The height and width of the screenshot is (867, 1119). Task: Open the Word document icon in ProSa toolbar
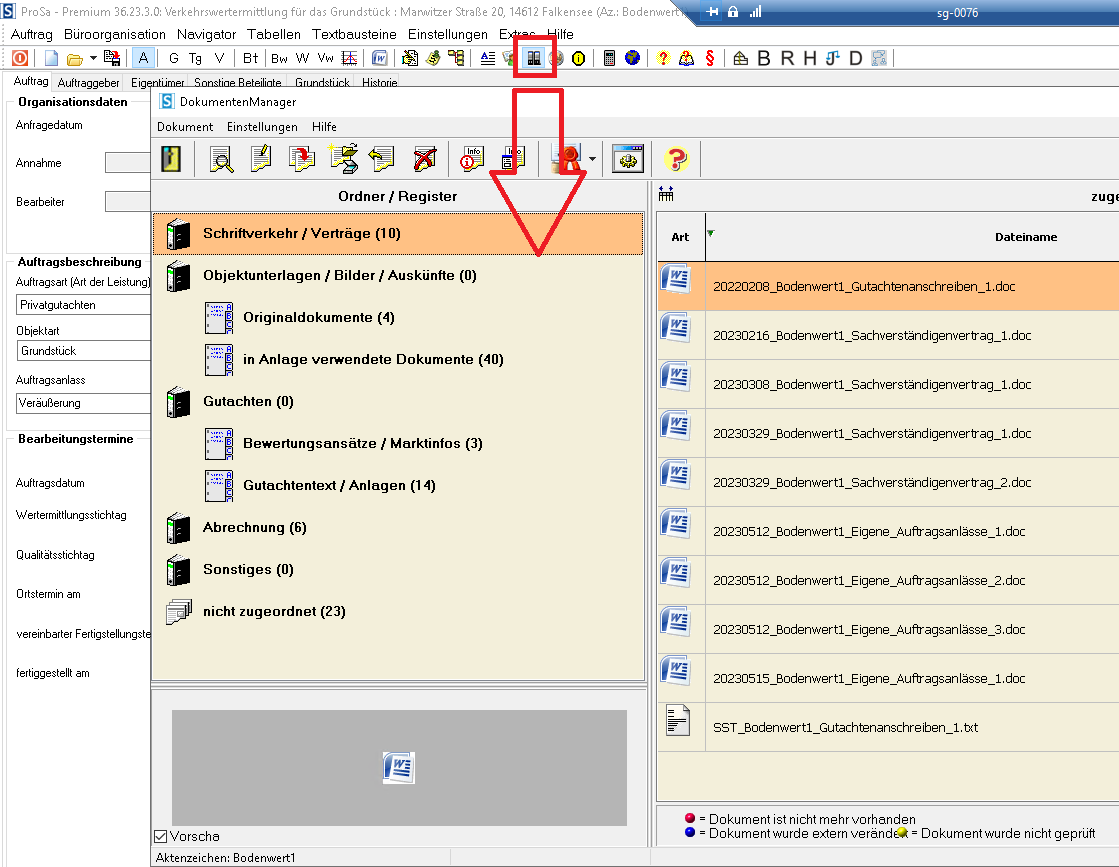coord(380,58)
